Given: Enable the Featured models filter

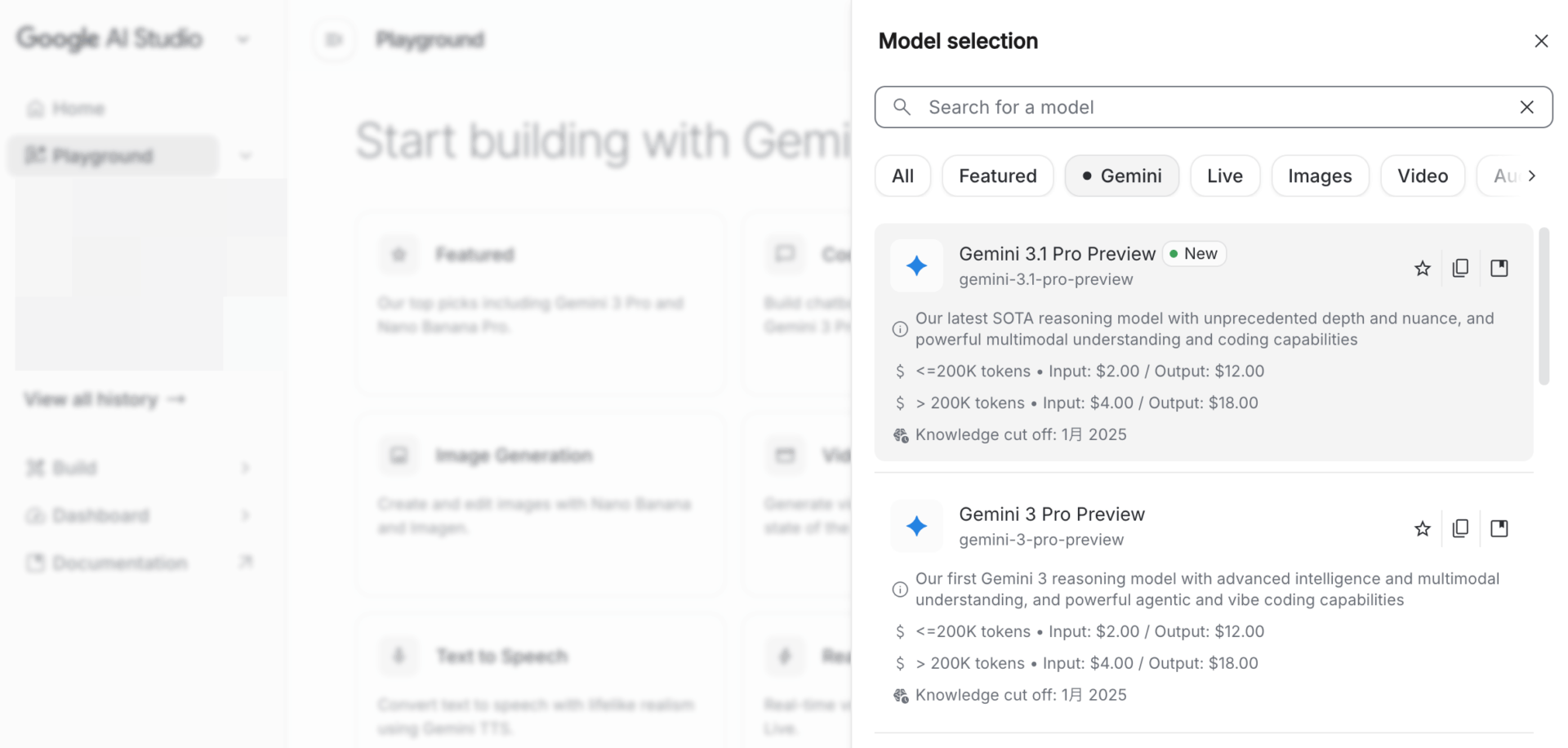Looking at the screenshot, I should click(x=997, y=176).
